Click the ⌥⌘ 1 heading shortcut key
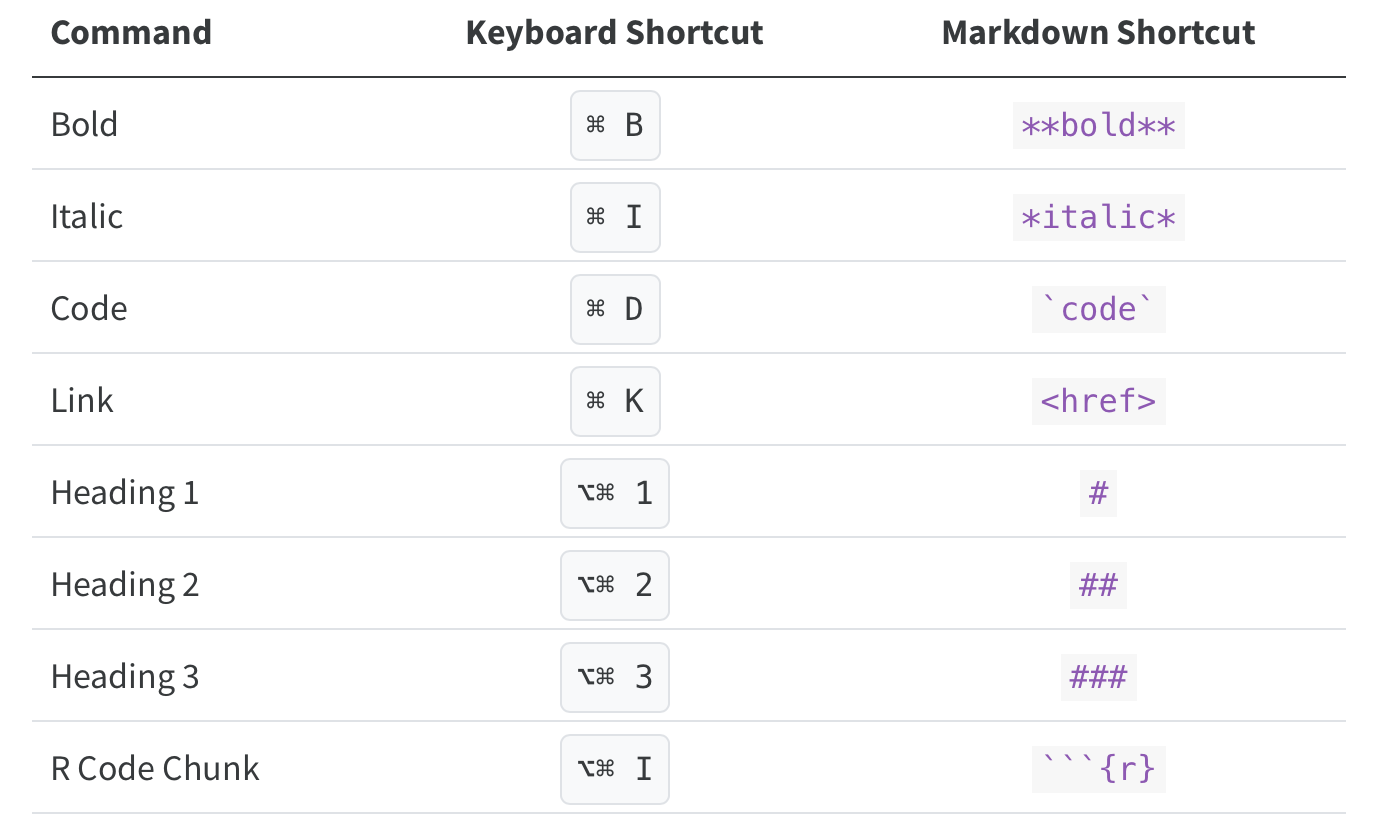 615,493
